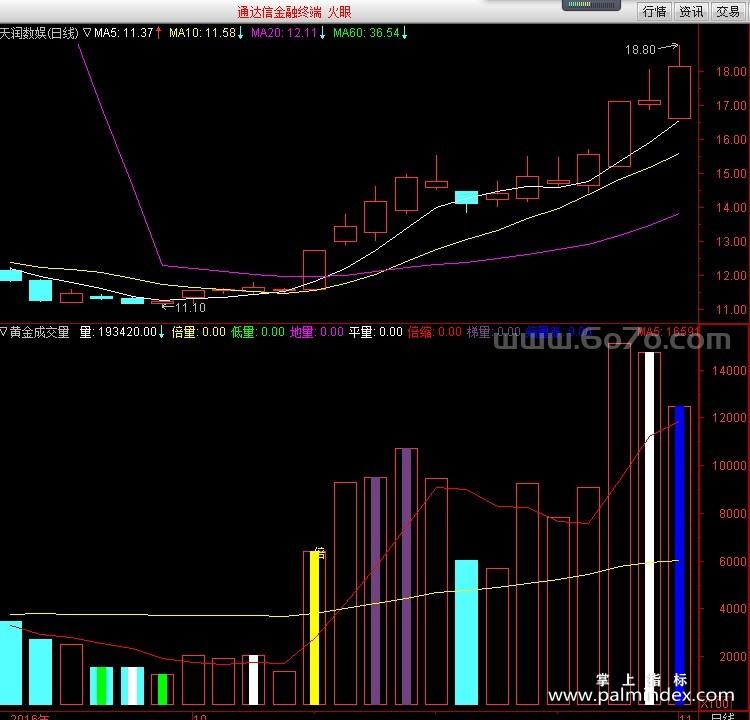
Task: Click the 倍缩: 0.00 label
Action: 435,332
